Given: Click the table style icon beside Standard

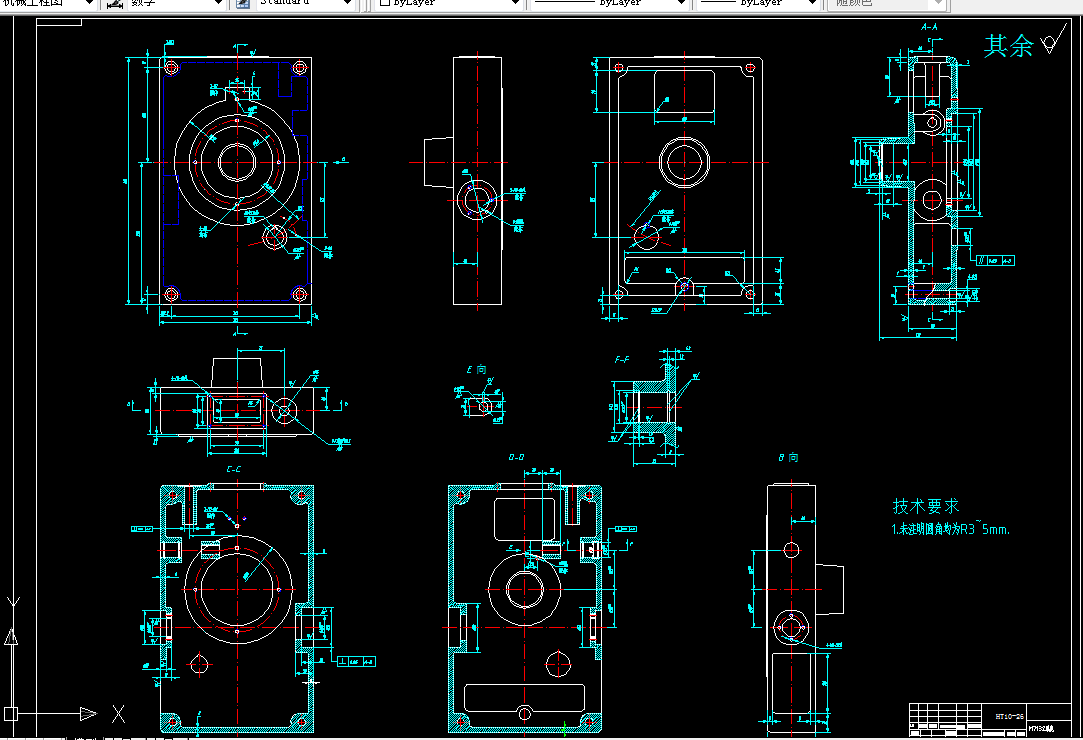Looking at the screenshot, I should (243, 3).
